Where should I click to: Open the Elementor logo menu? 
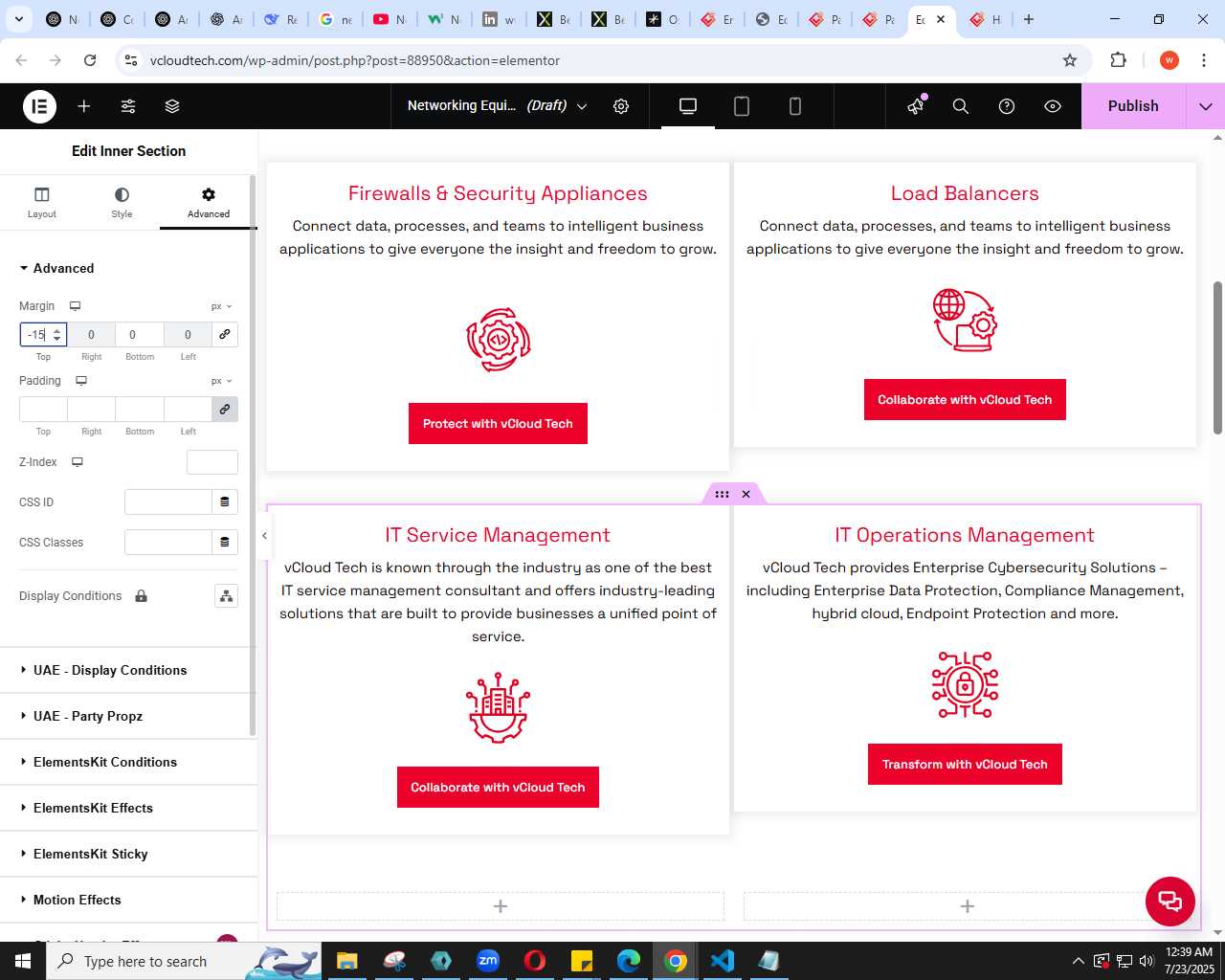point(39,106)
